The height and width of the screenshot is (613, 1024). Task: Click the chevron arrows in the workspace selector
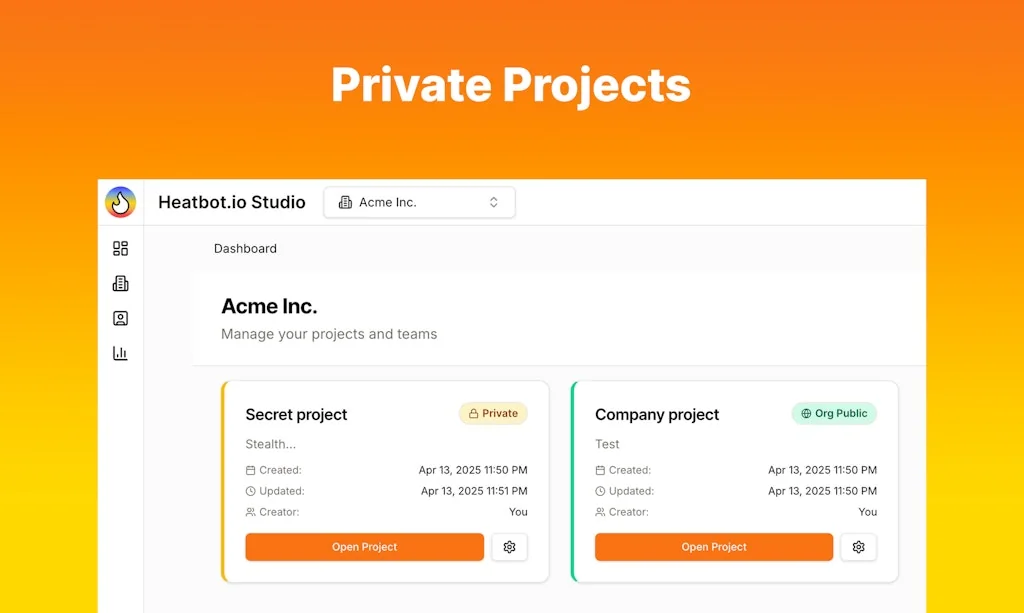click(x=493, y=202)
